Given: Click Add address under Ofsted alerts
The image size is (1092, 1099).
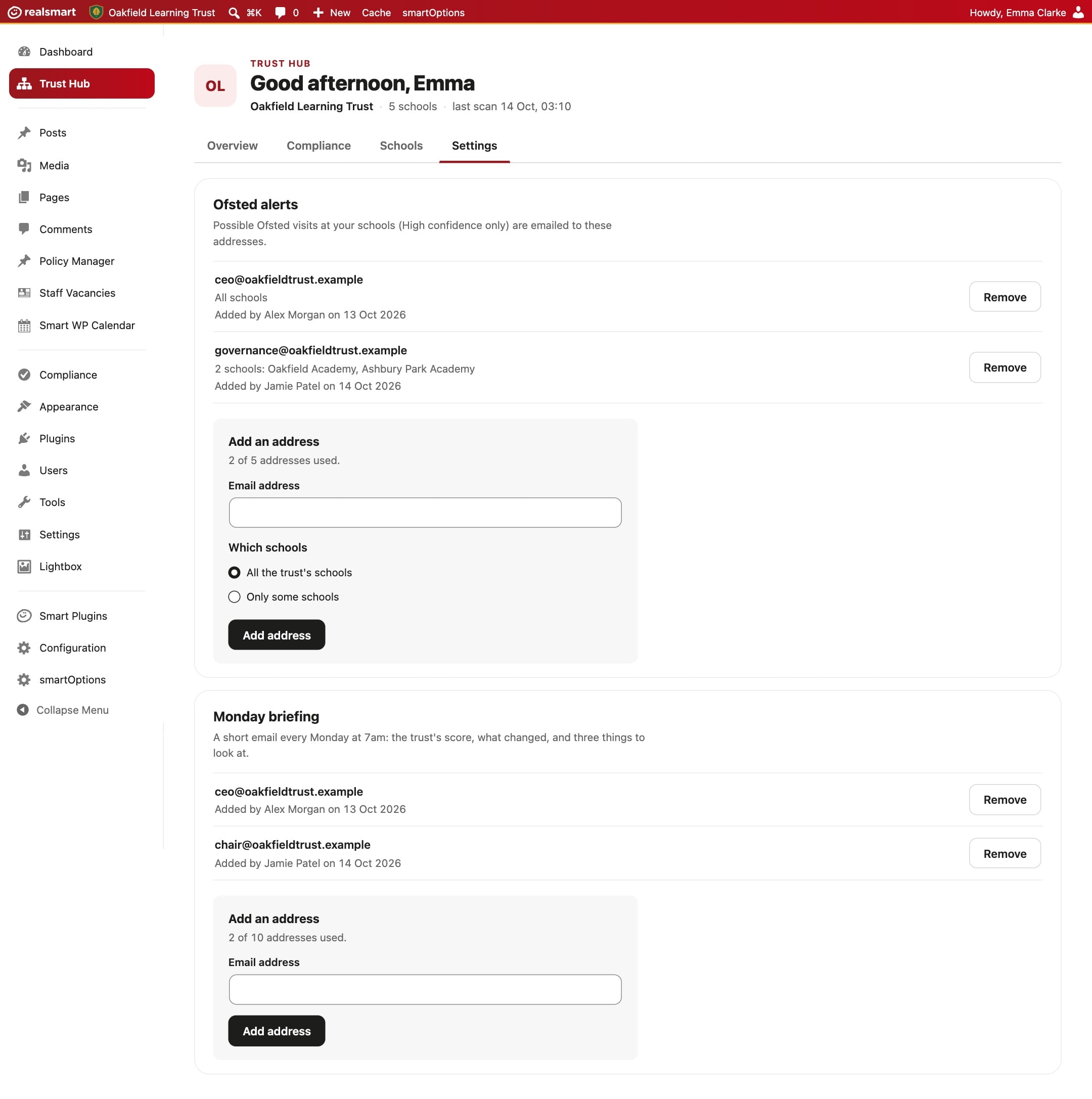Looking at the screenshot, I should (277, 635).
